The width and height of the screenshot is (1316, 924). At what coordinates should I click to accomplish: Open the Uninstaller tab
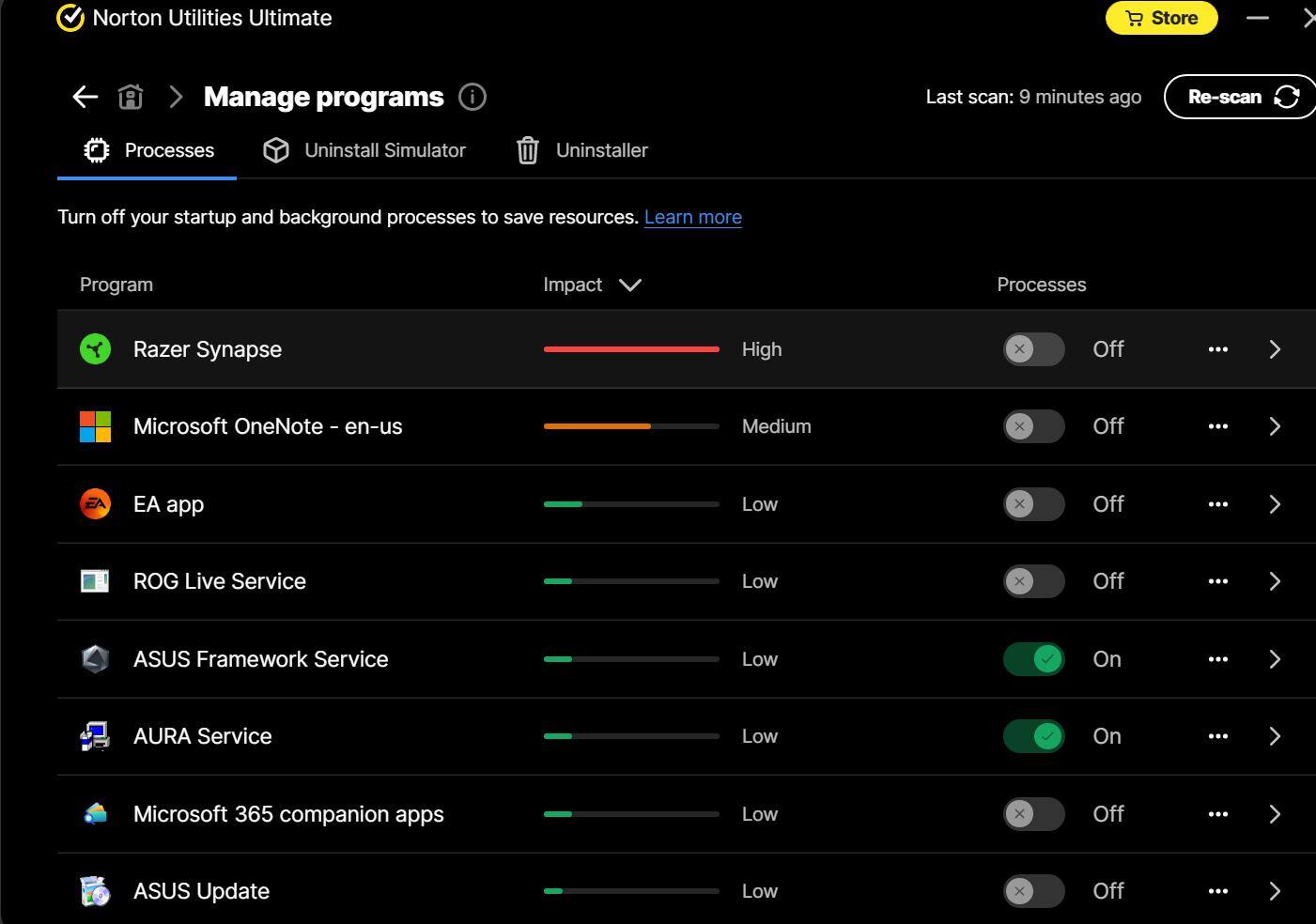point(582,150)
